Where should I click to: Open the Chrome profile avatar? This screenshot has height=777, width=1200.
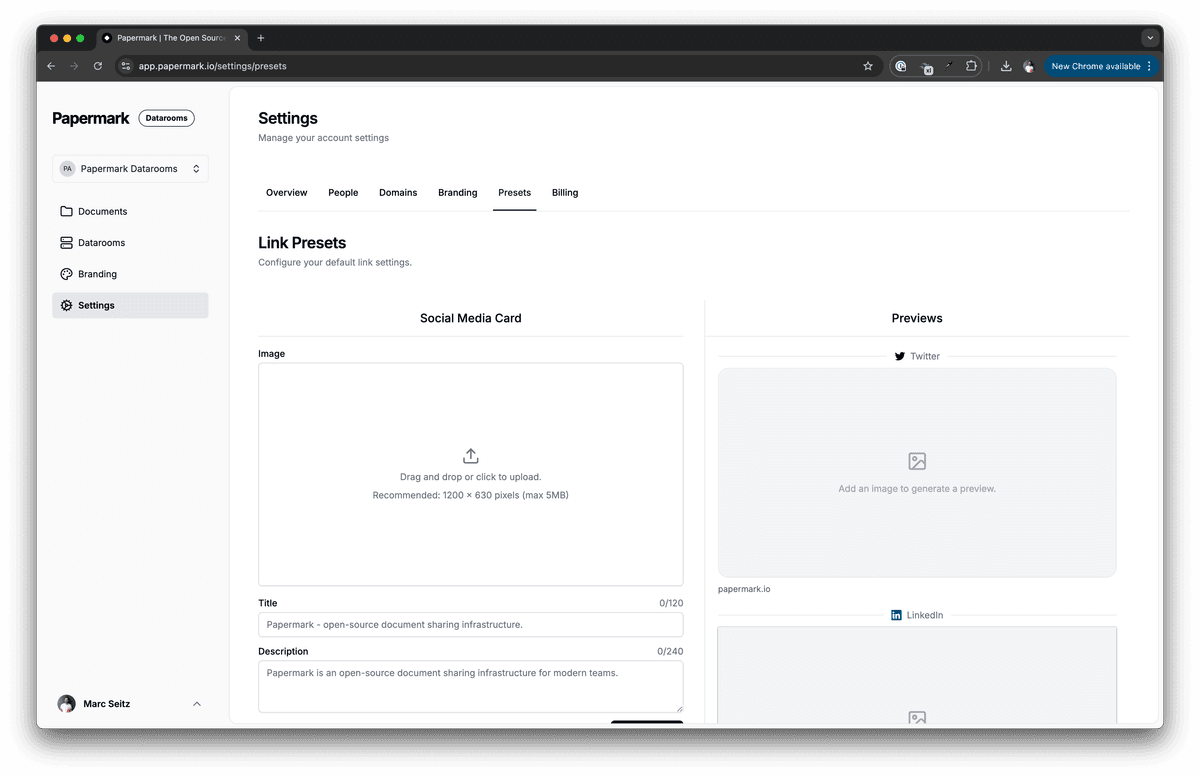(x=1028, y=66)
